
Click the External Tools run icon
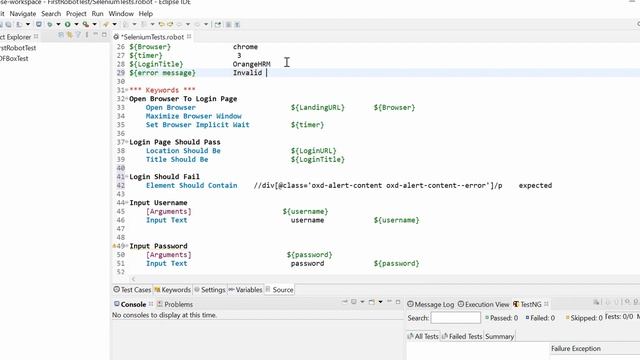click(86, 24)
